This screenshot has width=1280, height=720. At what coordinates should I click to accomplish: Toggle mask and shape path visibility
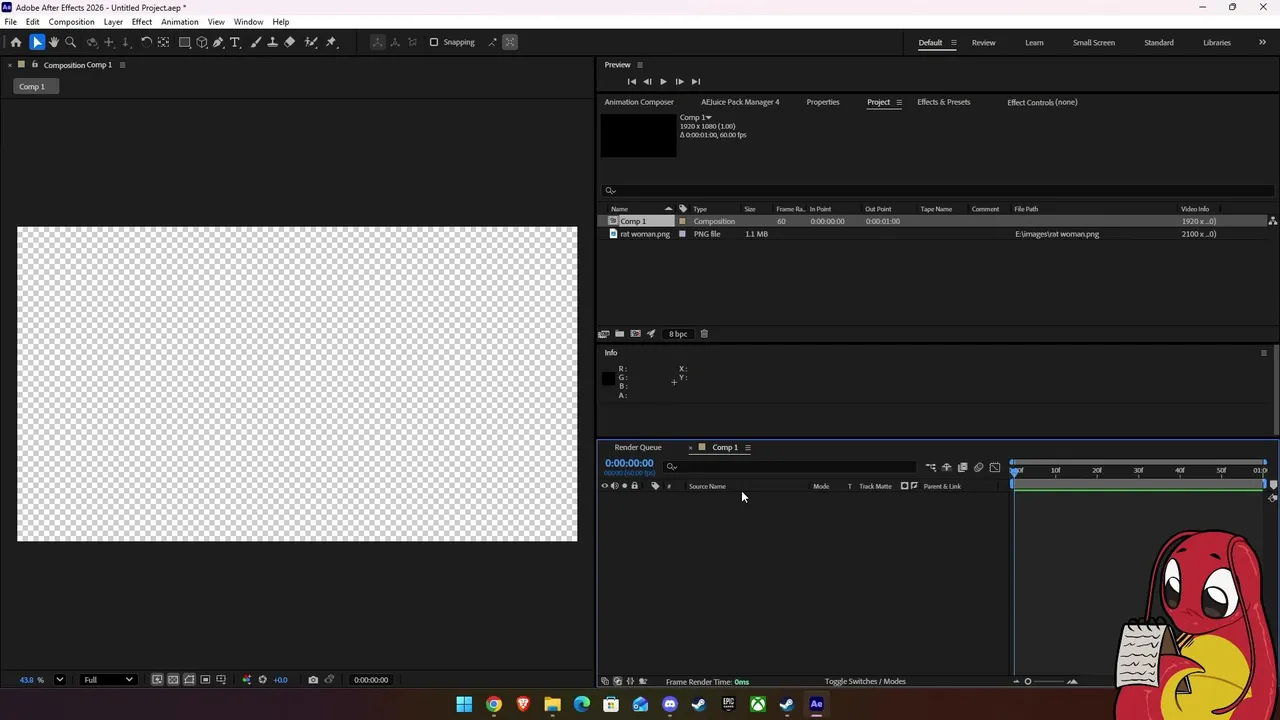[x=189, y=680]
